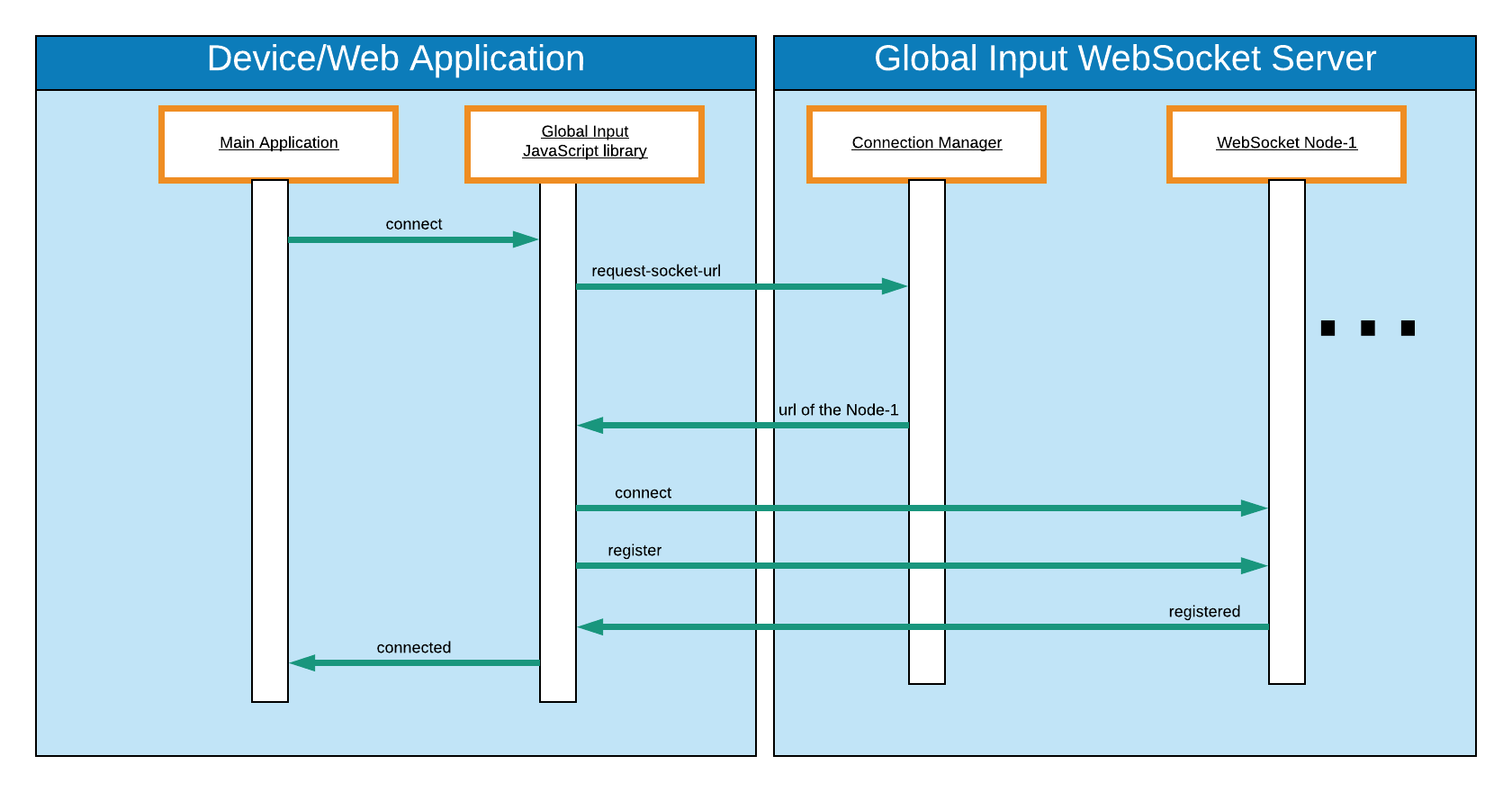
Task: Click arrowhead of the connected arrow
Action: point(303,663)
